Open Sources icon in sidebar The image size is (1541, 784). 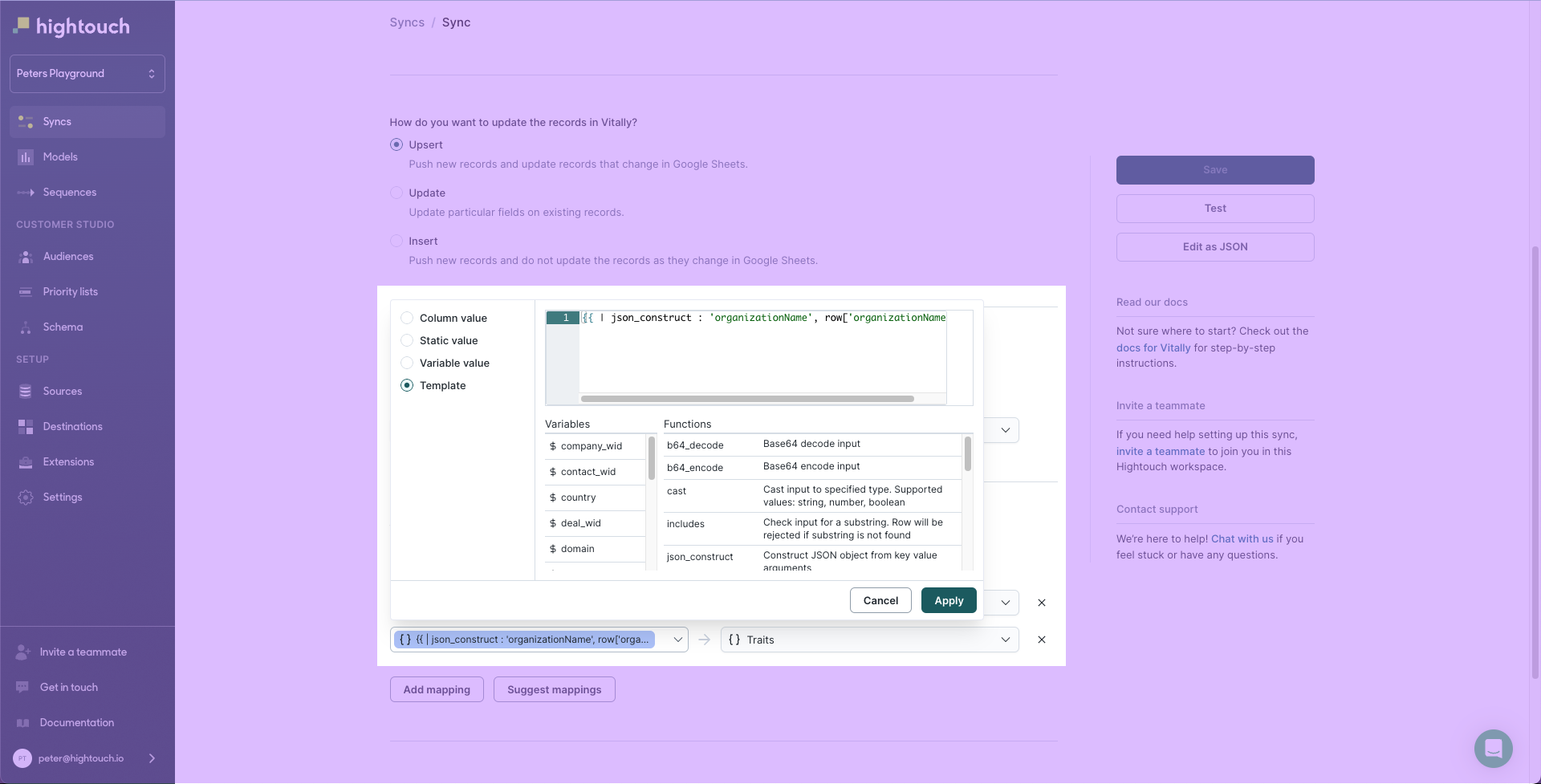26,392
